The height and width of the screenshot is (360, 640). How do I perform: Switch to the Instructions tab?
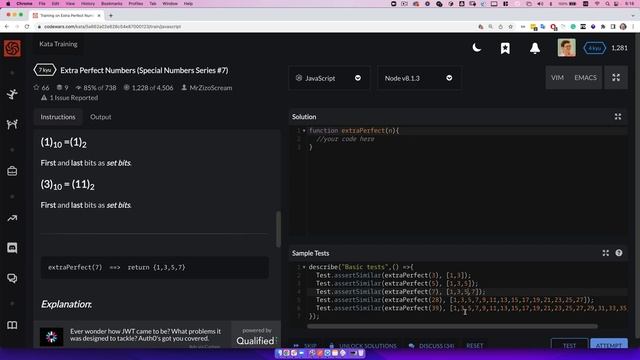click(58, 117)
